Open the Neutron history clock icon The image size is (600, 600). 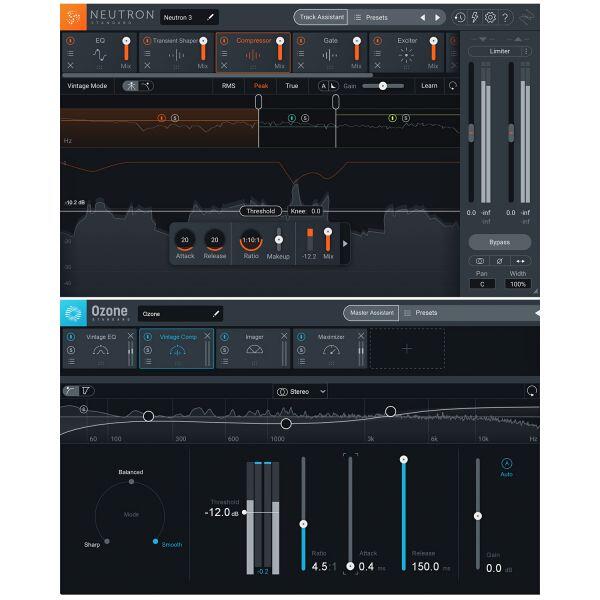[458, 17]
